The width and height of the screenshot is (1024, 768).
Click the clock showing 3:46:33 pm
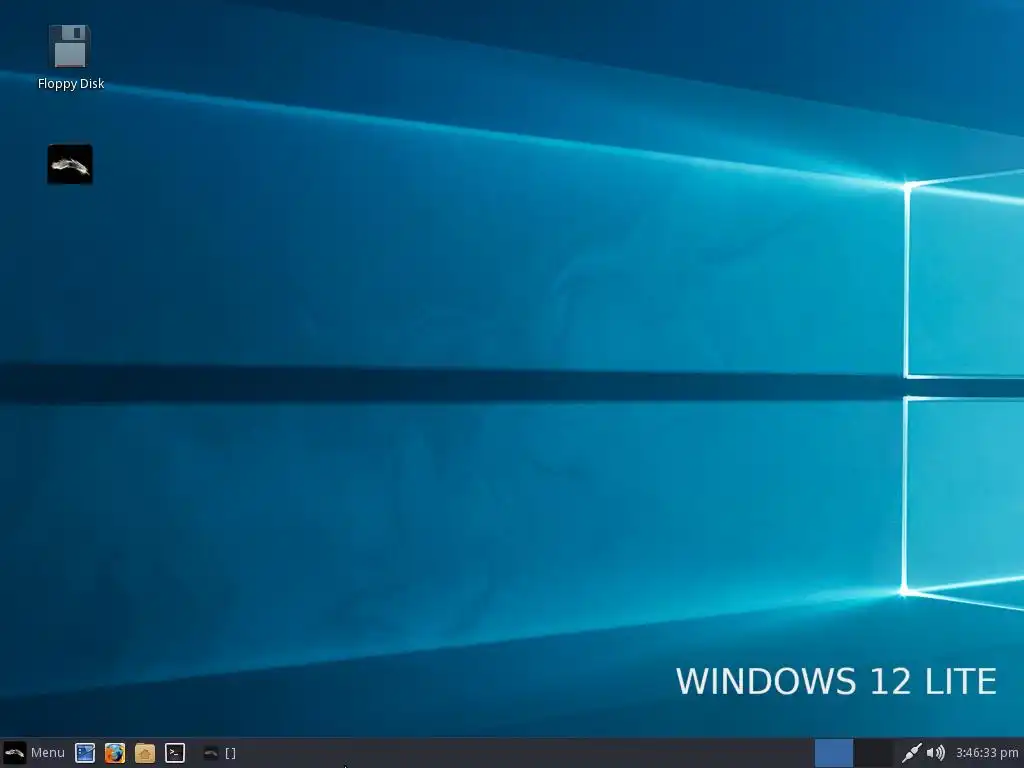click(x=987, y=753)
